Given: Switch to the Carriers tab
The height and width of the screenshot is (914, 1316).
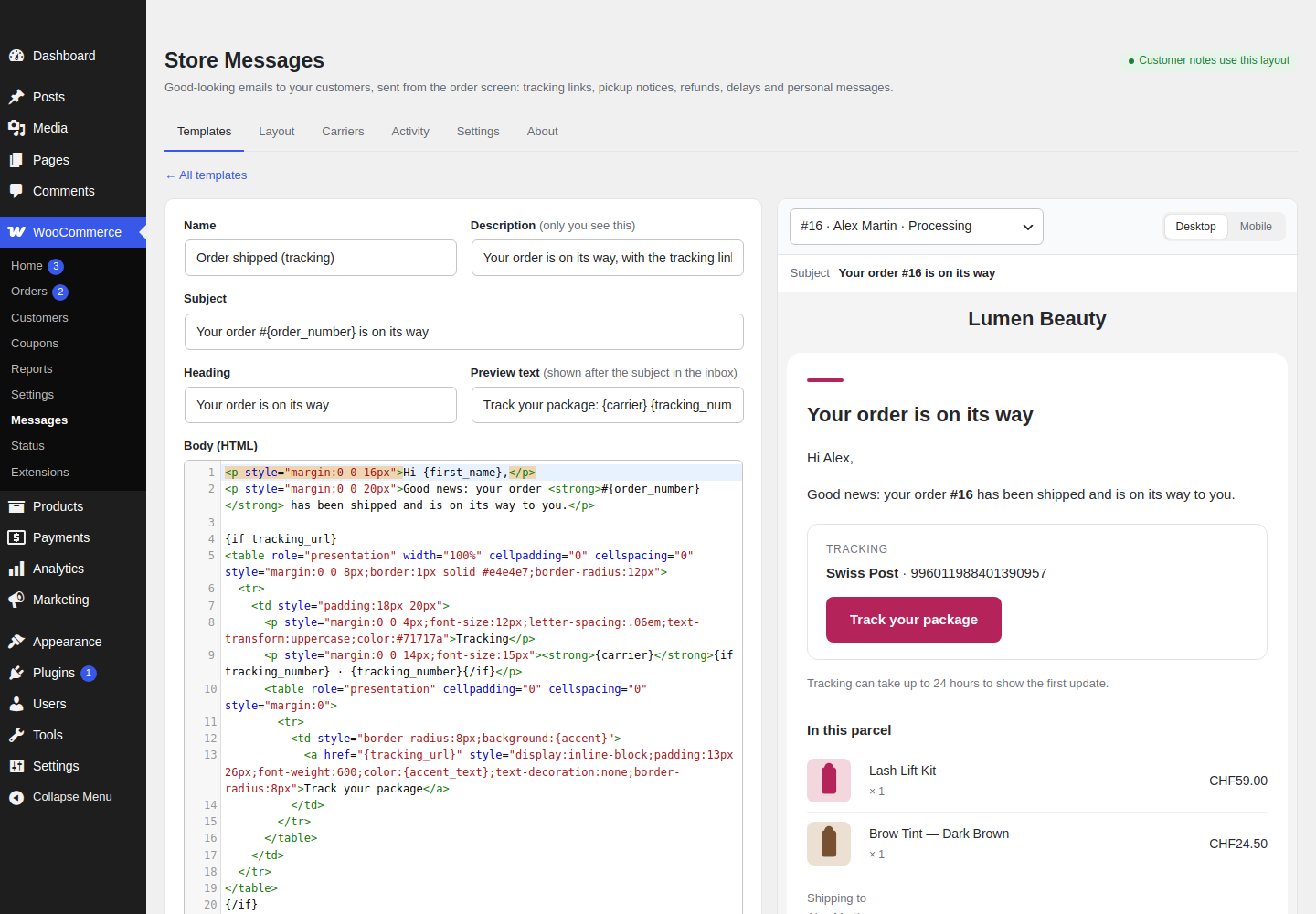Looking at the screenshot, I should [343, 132].
